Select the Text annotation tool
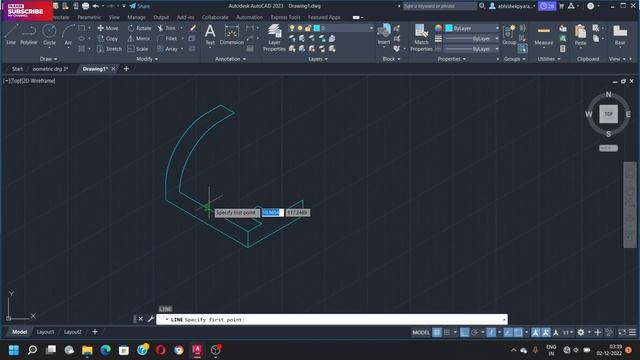Screen dimensions: 640x360 click(210, 34)
